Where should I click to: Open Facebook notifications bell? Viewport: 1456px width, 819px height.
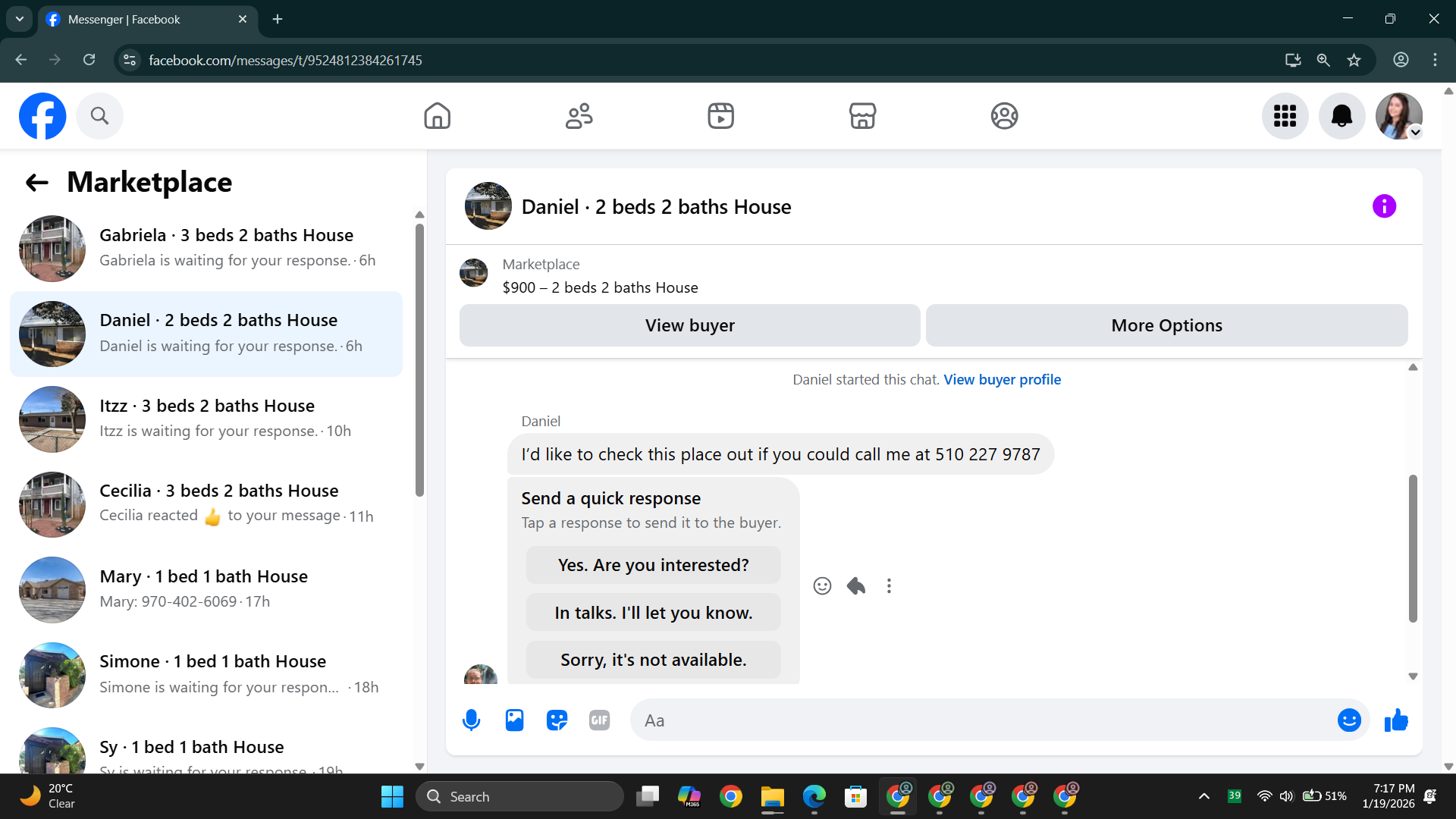(x=1341, y=116)
